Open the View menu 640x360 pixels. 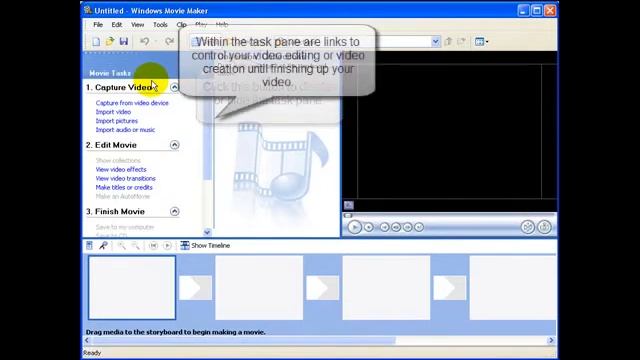tap(138, 25)
